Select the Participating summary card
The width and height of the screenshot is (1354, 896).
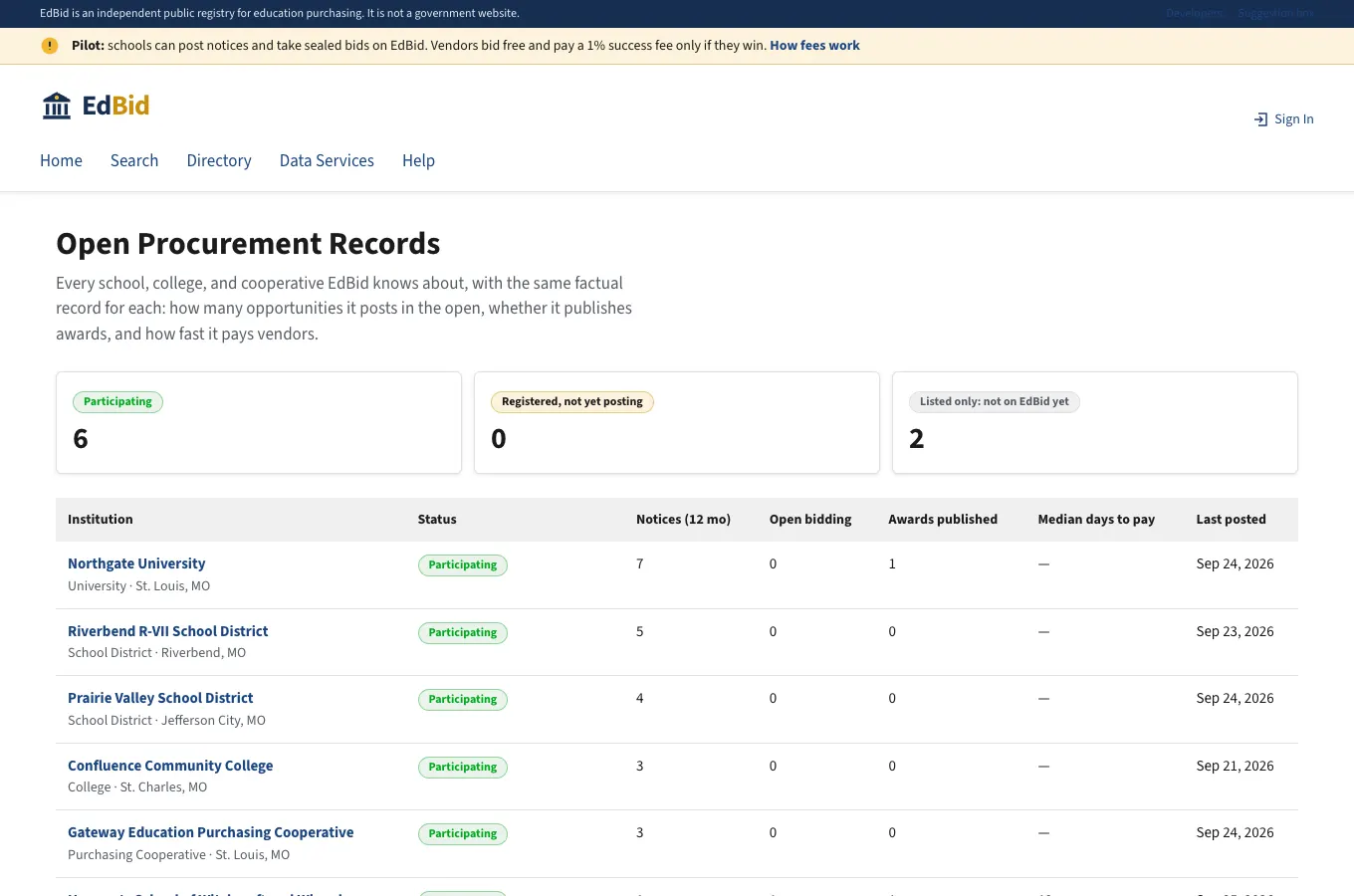[x=259, y=423]
